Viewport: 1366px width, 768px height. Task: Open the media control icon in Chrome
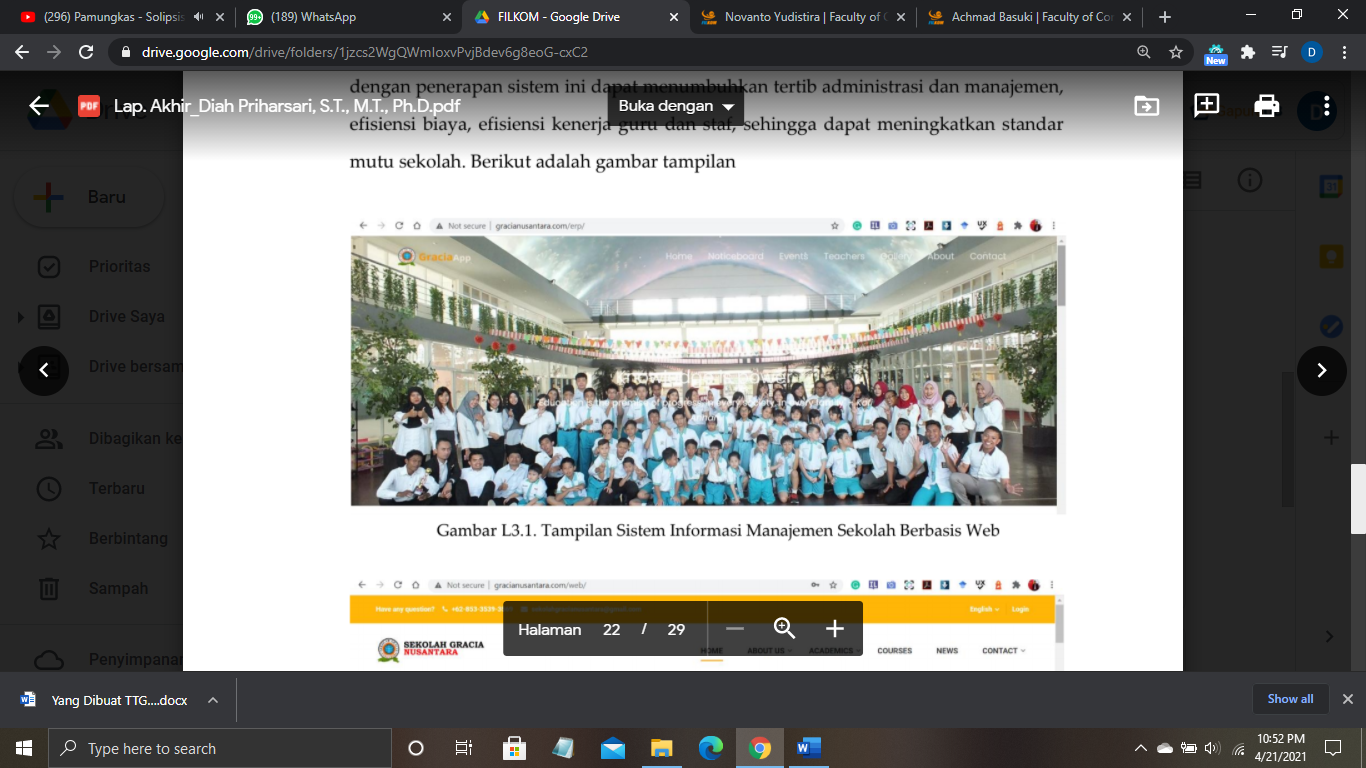coord(1279,52)
